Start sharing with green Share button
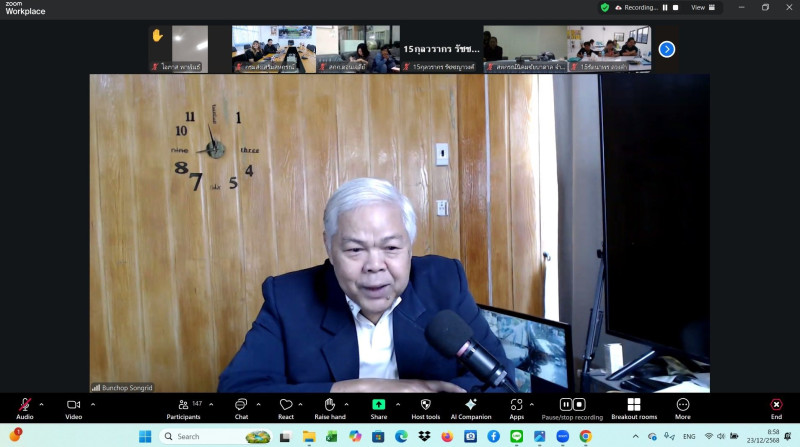Screen dimensions: 800x447 379,406
